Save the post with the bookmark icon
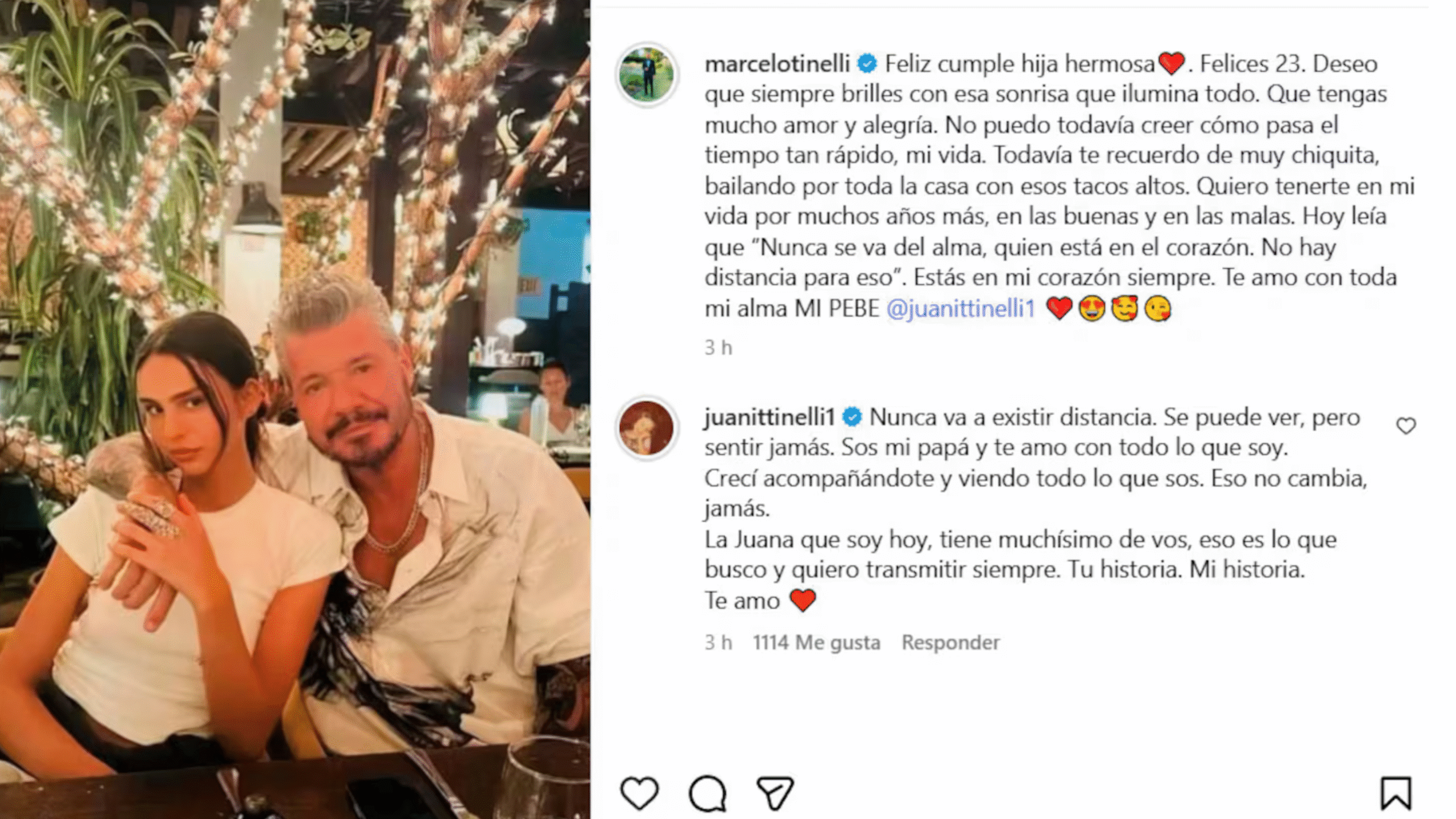The image size is (1456, 819). pyautogui.click(x=1396, y=793)
